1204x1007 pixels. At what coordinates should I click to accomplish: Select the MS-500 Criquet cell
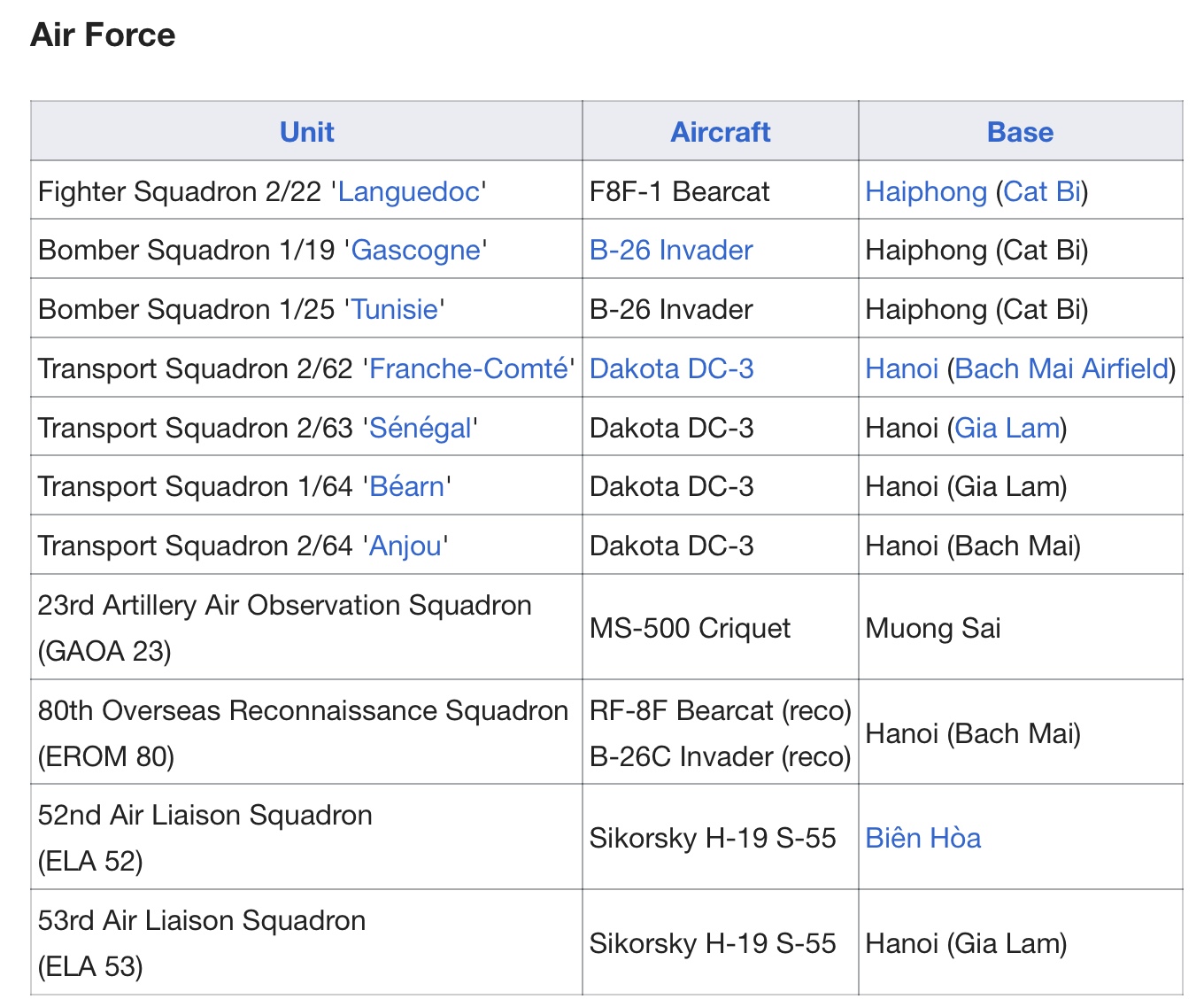[x=721, y=628]
